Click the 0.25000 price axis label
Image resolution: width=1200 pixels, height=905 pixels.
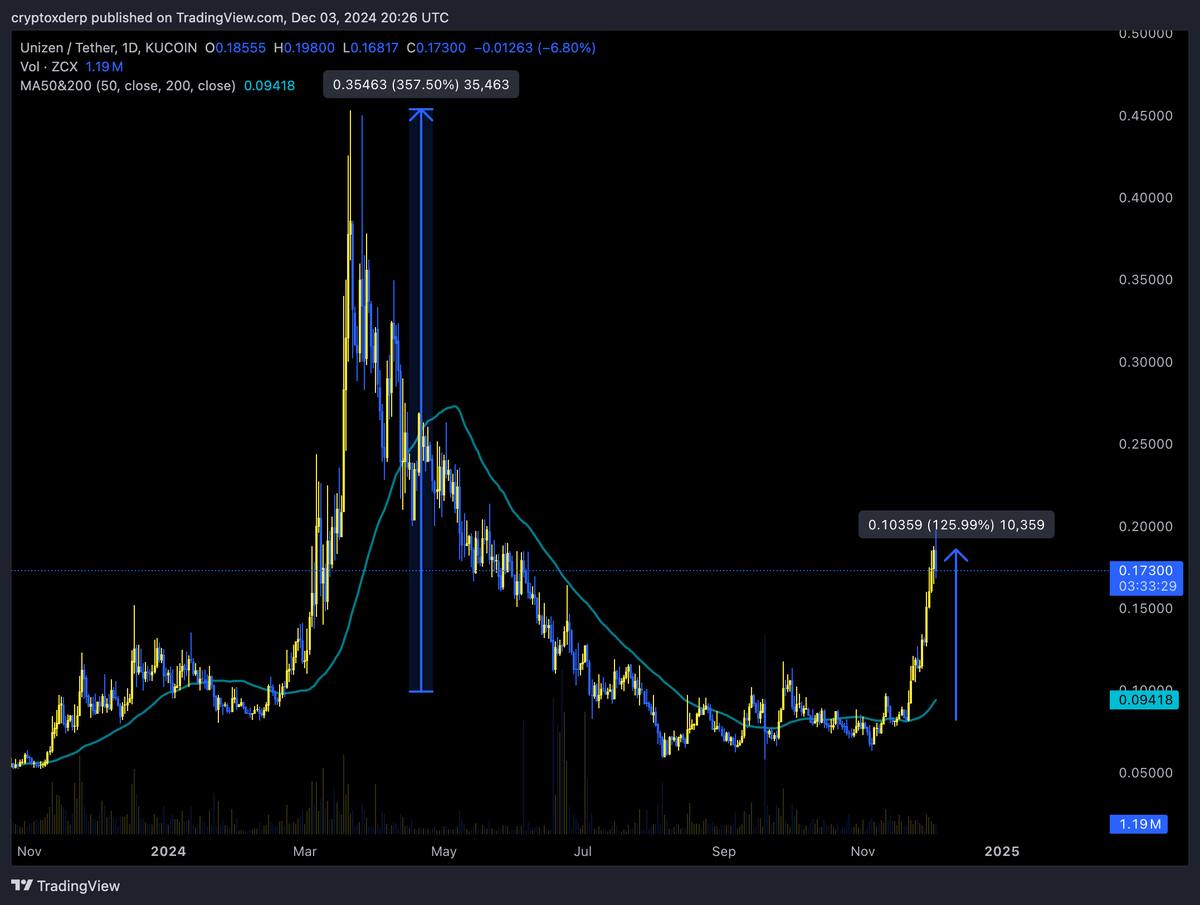coord(1145,444)
